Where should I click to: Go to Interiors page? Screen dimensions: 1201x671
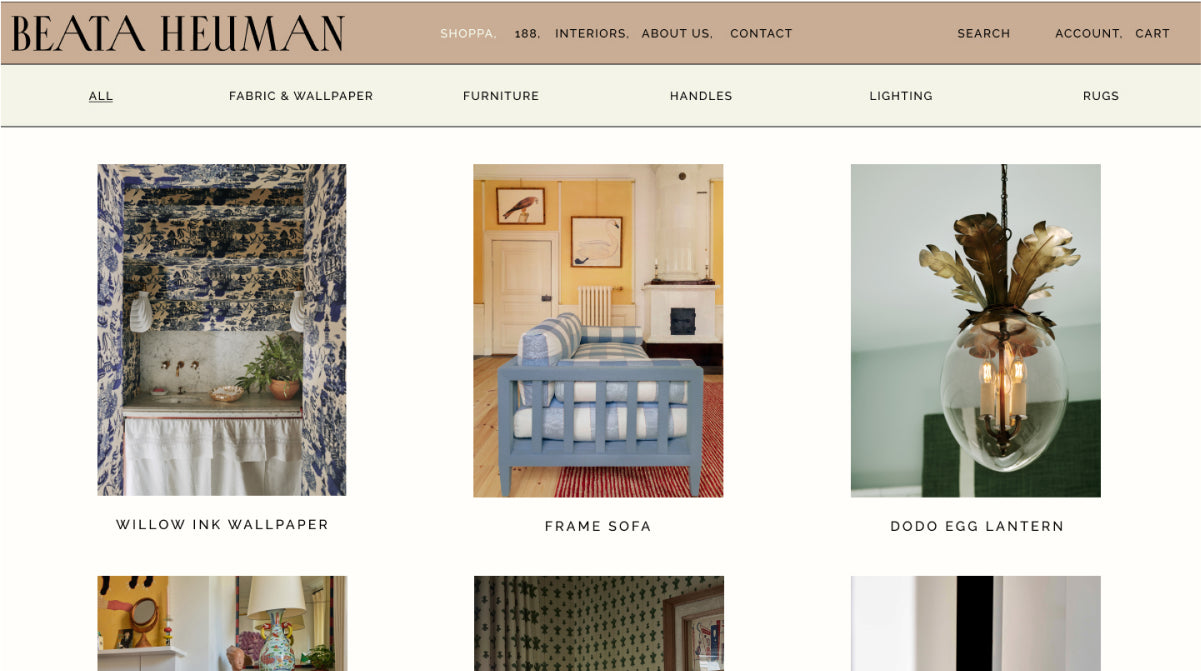592,34
